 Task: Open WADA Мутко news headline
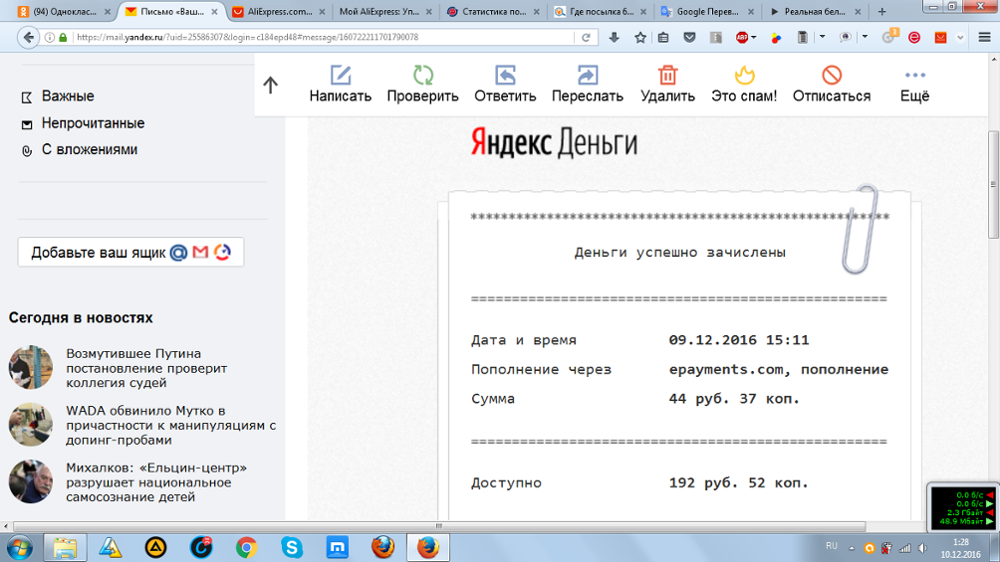click(171, 425)
